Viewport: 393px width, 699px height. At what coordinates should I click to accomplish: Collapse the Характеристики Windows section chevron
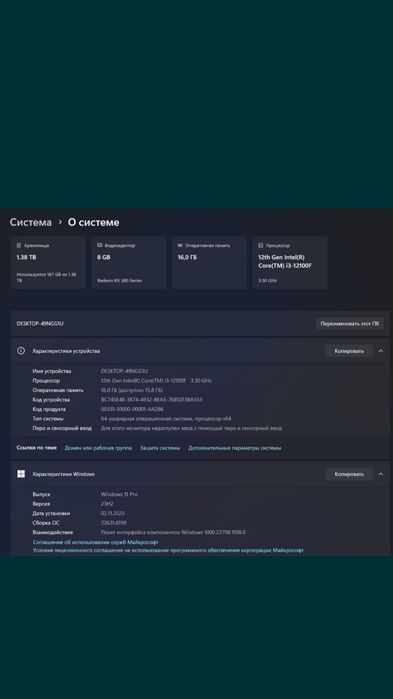pyautogui.click(x=381, y=474)
